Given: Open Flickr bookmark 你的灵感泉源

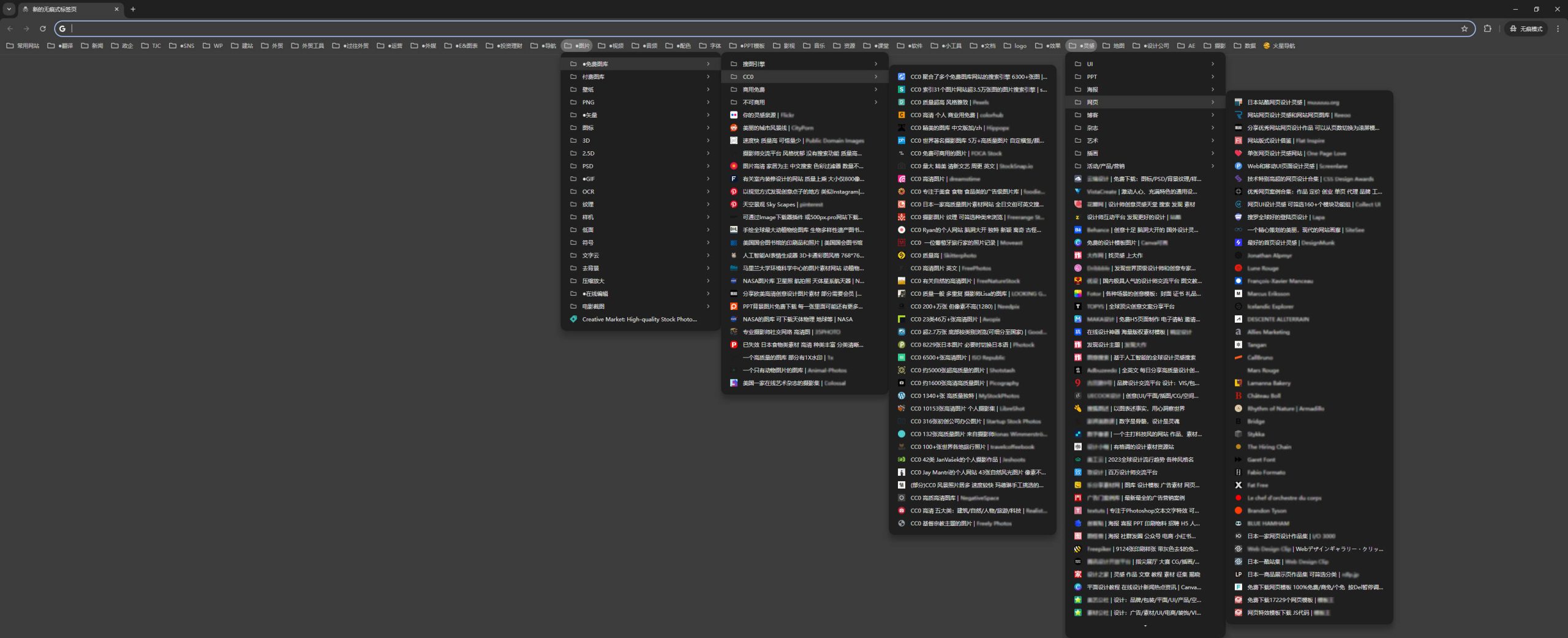Looking at the screenshot, I should [804, 115].
